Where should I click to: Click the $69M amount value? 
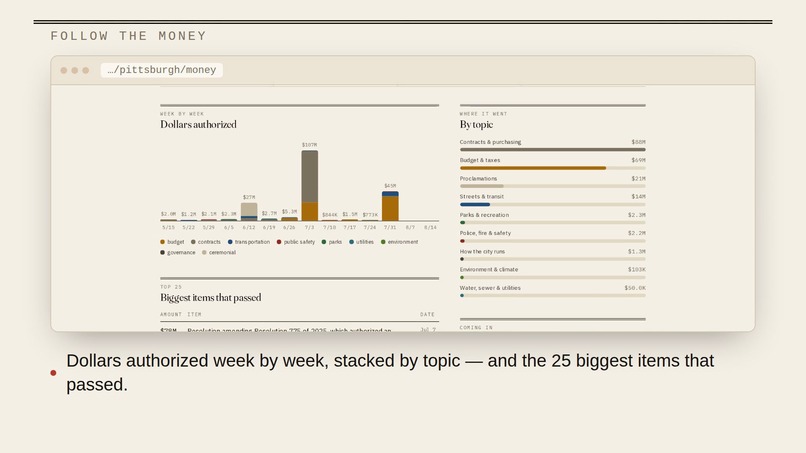coord(638,160)
